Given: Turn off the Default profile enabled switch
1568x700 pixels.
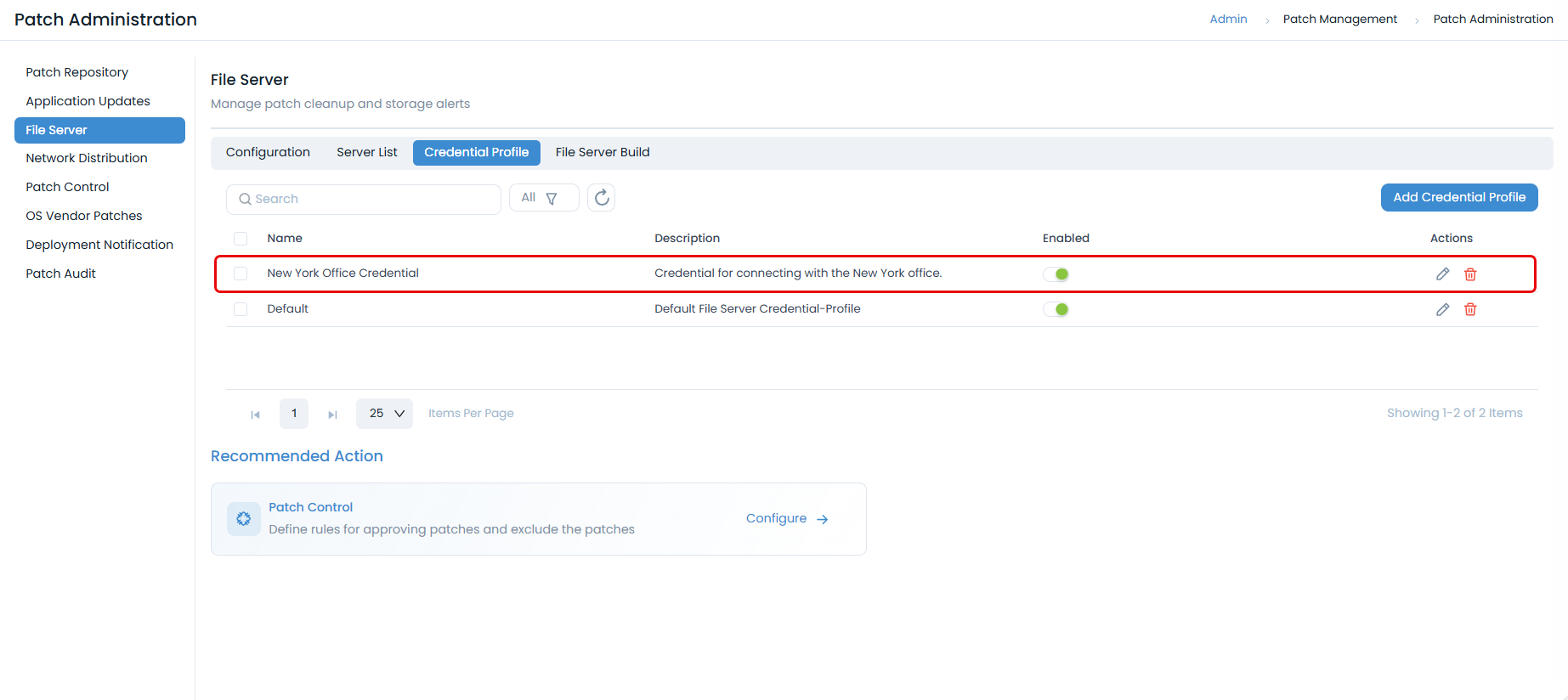Looking at the screenshot, I should [1056, 309].
